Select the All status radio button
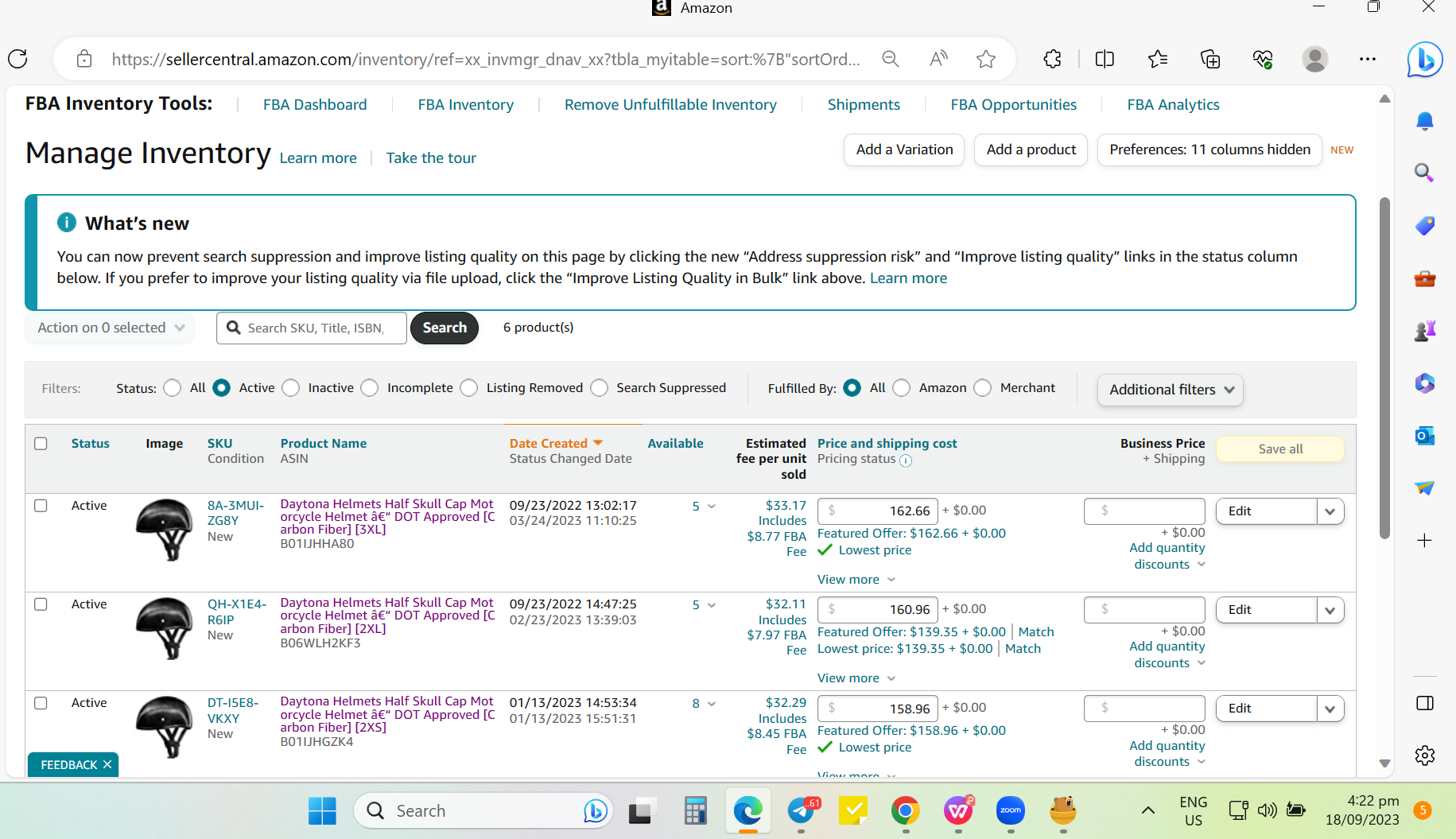The image size is (1456, 839). pos(173,388)
